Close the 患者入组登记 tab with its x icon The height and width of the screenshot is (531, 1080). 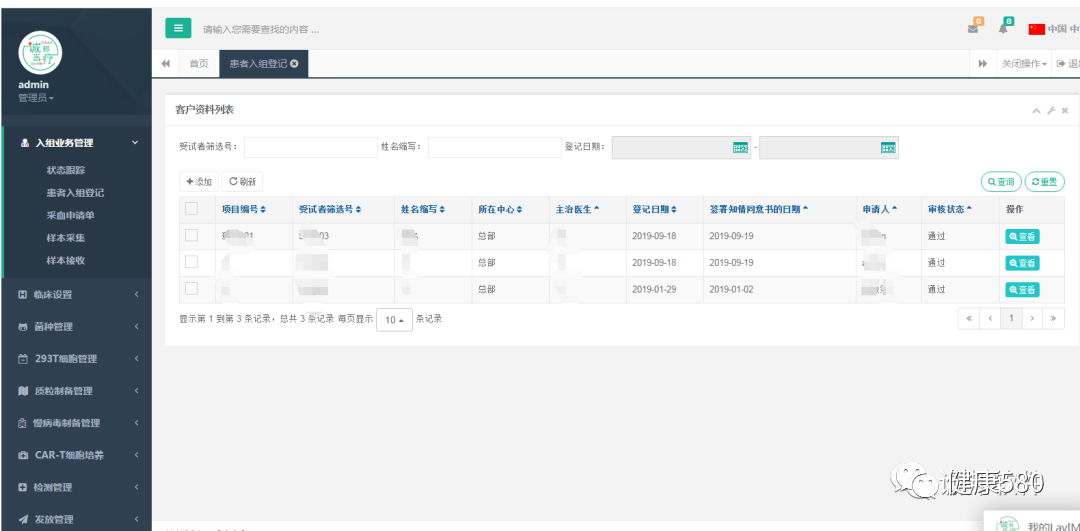tap(295, 63)
